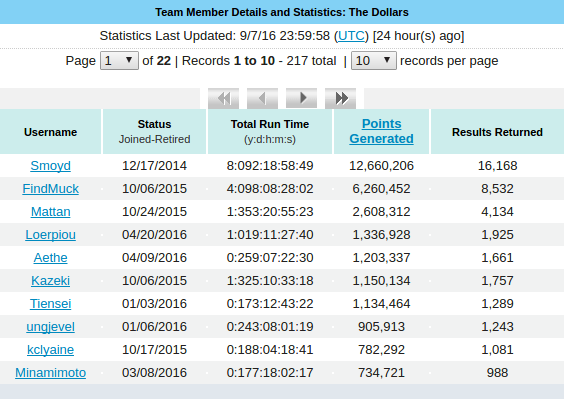Select run time 0:259:07:22:30
The image size is (564, 399).
pyautogui.click(x=270, y=258)
